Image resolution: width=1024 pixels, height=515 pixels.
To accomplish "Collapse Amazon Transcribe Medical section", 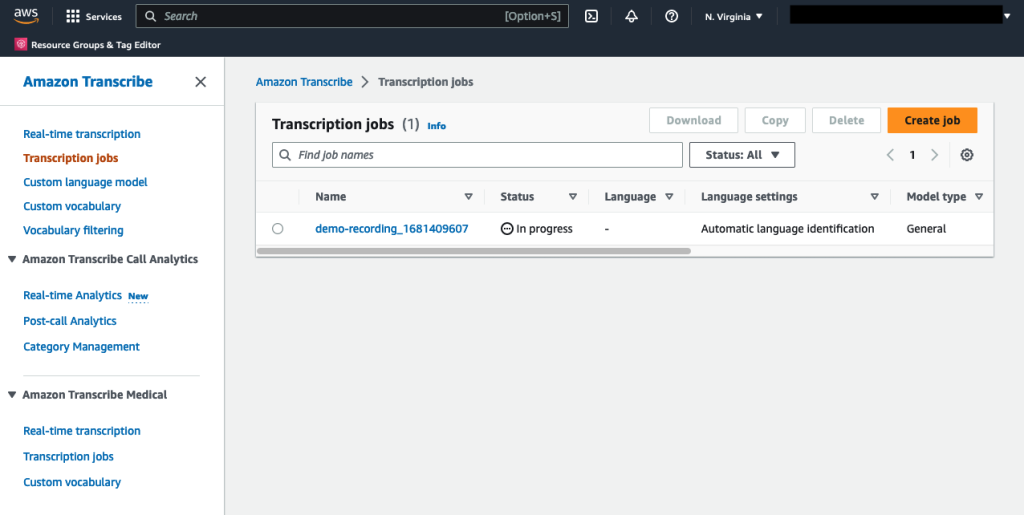I will pos(12,395).
